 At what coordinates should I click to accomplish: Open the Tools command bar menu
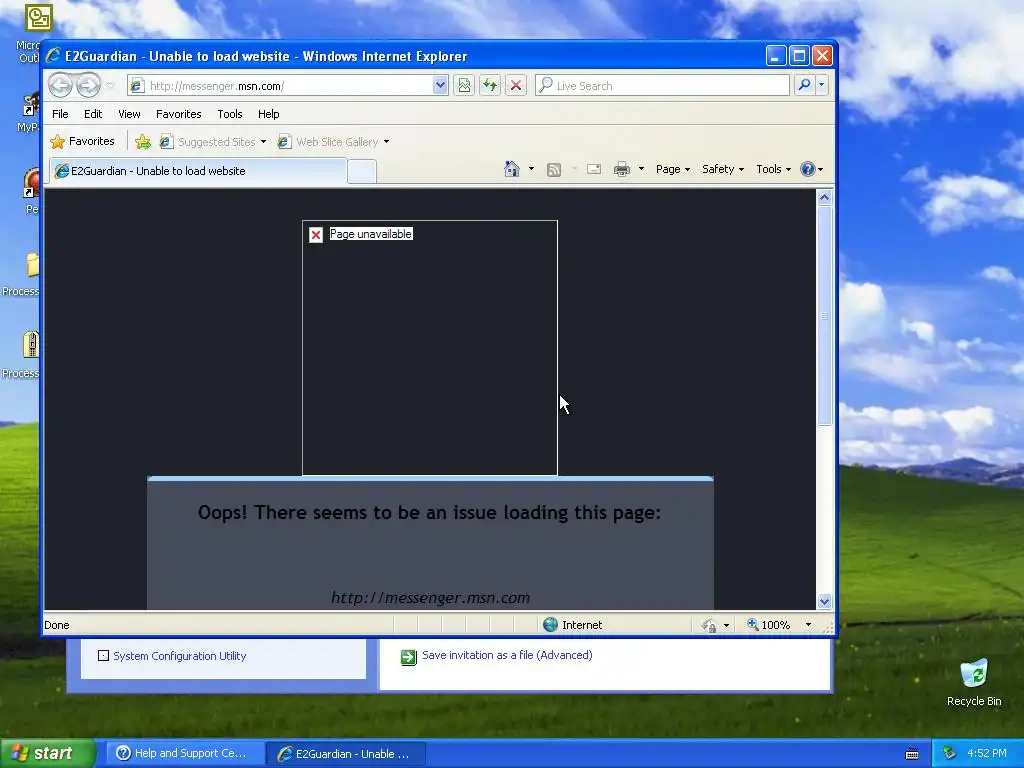click(773, 169)
